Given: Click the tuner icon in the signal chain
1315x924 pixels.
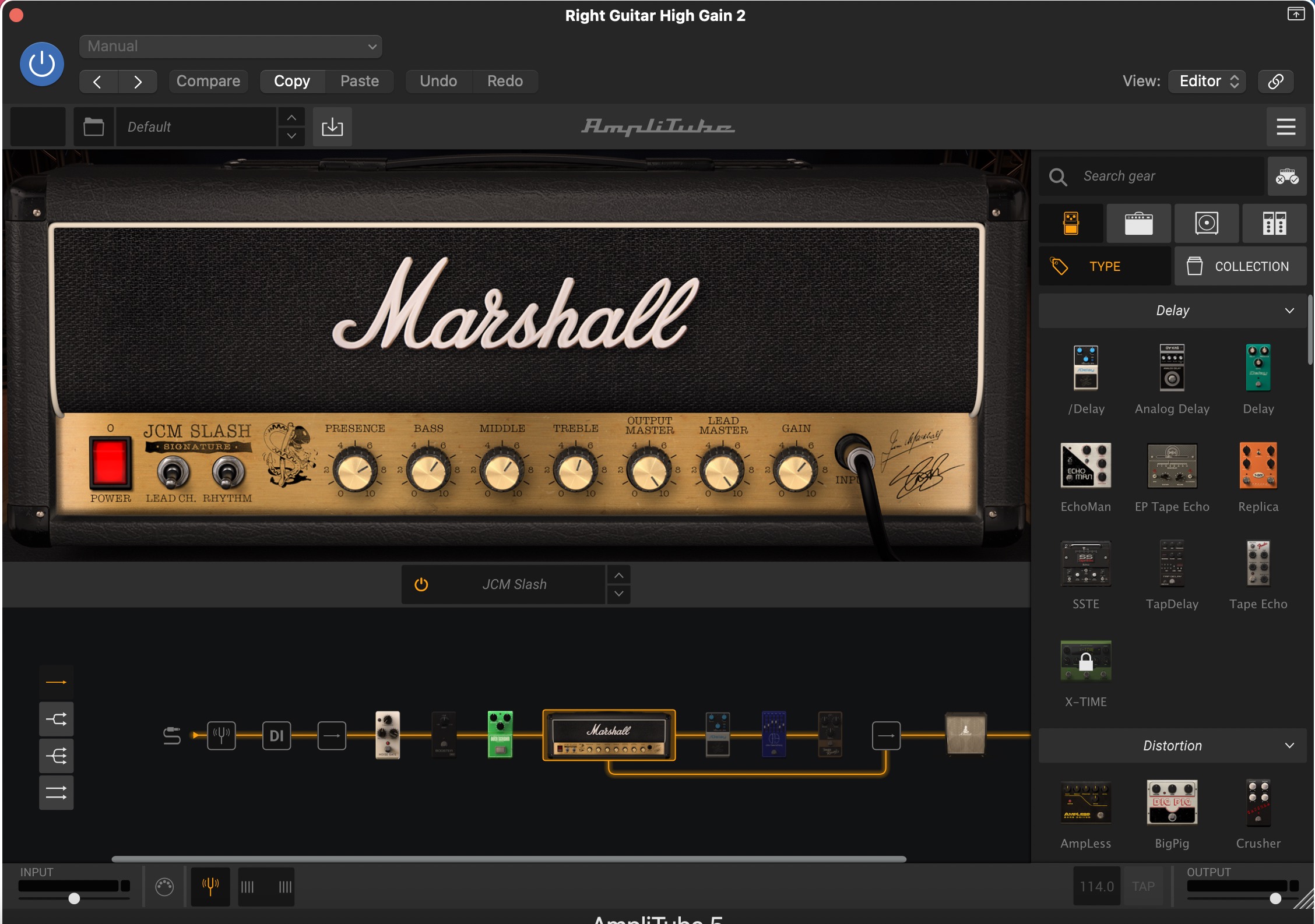Looking at the screenshot, I should [221, 736].
